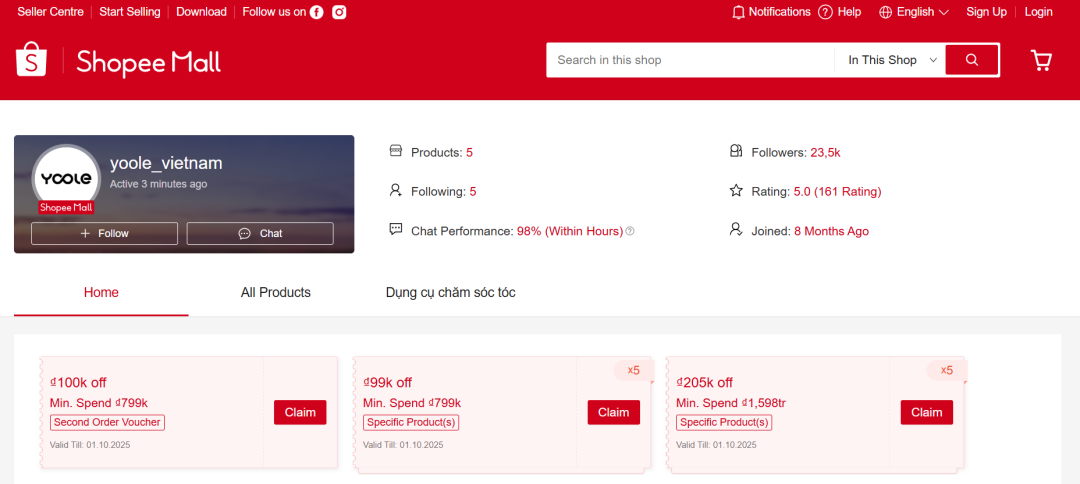This screenshot has width=1080, height=484.
Task: Click the Sign Up link
Action: pos(986,12)
